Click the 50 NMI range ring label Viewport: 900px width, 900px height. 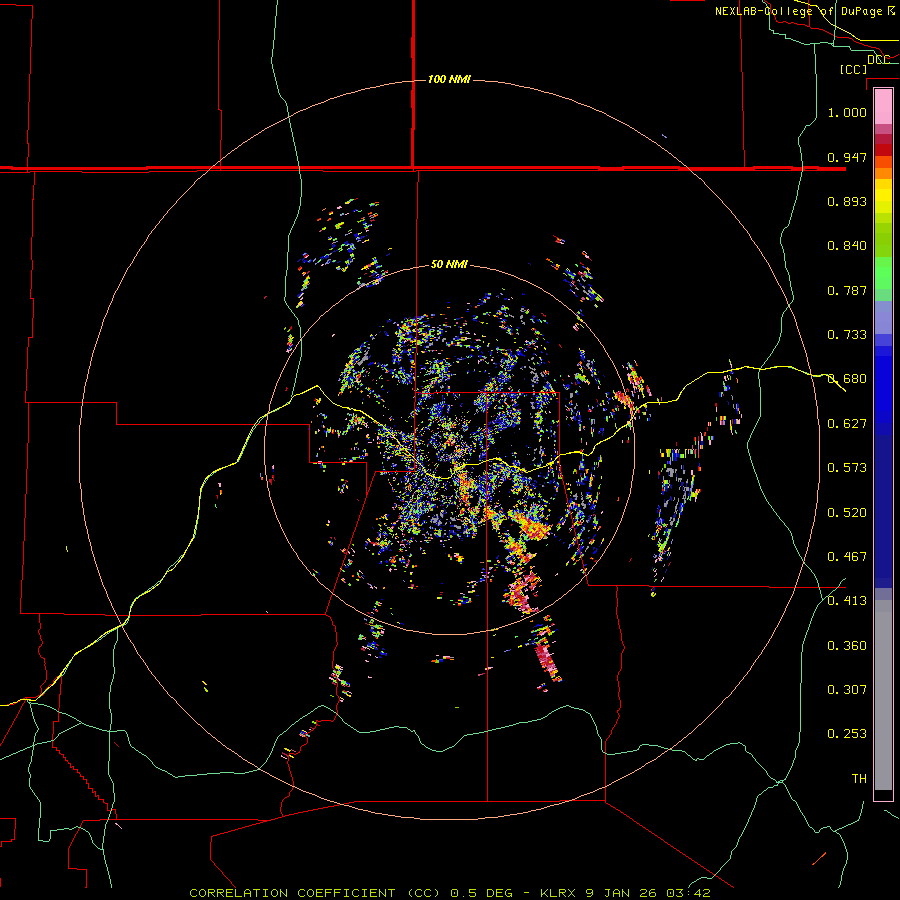[x=449, y=265]
